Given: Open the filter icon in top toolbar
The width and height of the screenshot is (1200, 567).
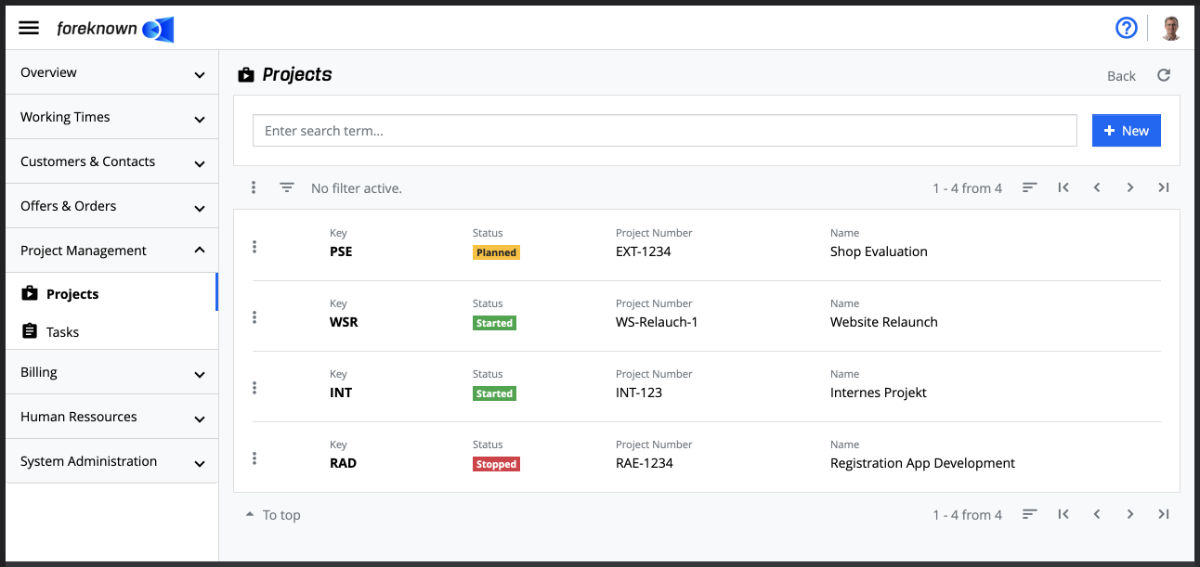Looking at the screenshot, I should coord(287,188).
